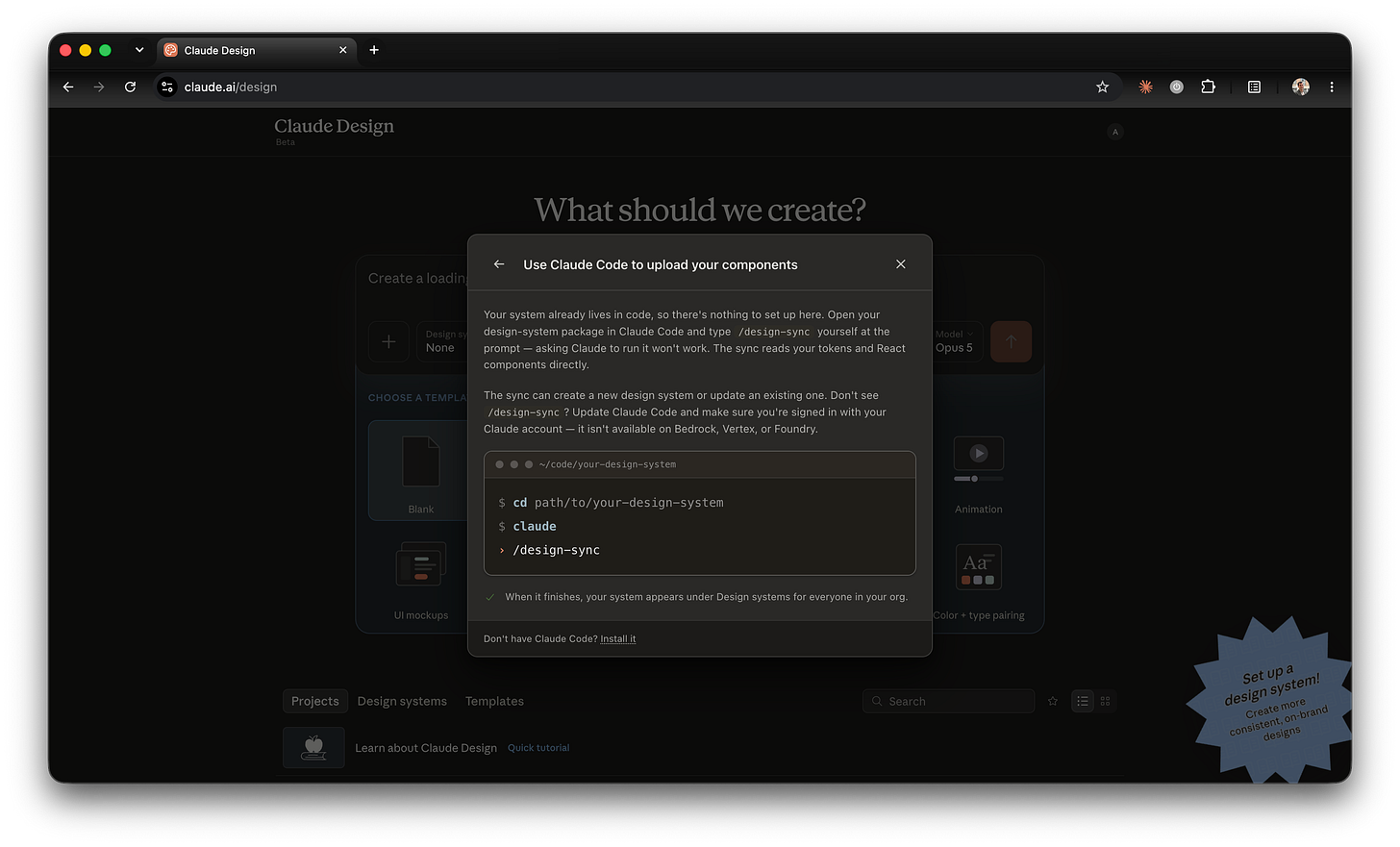The image size is (1400, 847).
Task: Click the projects Search field
Action: (x=948, y=701)
